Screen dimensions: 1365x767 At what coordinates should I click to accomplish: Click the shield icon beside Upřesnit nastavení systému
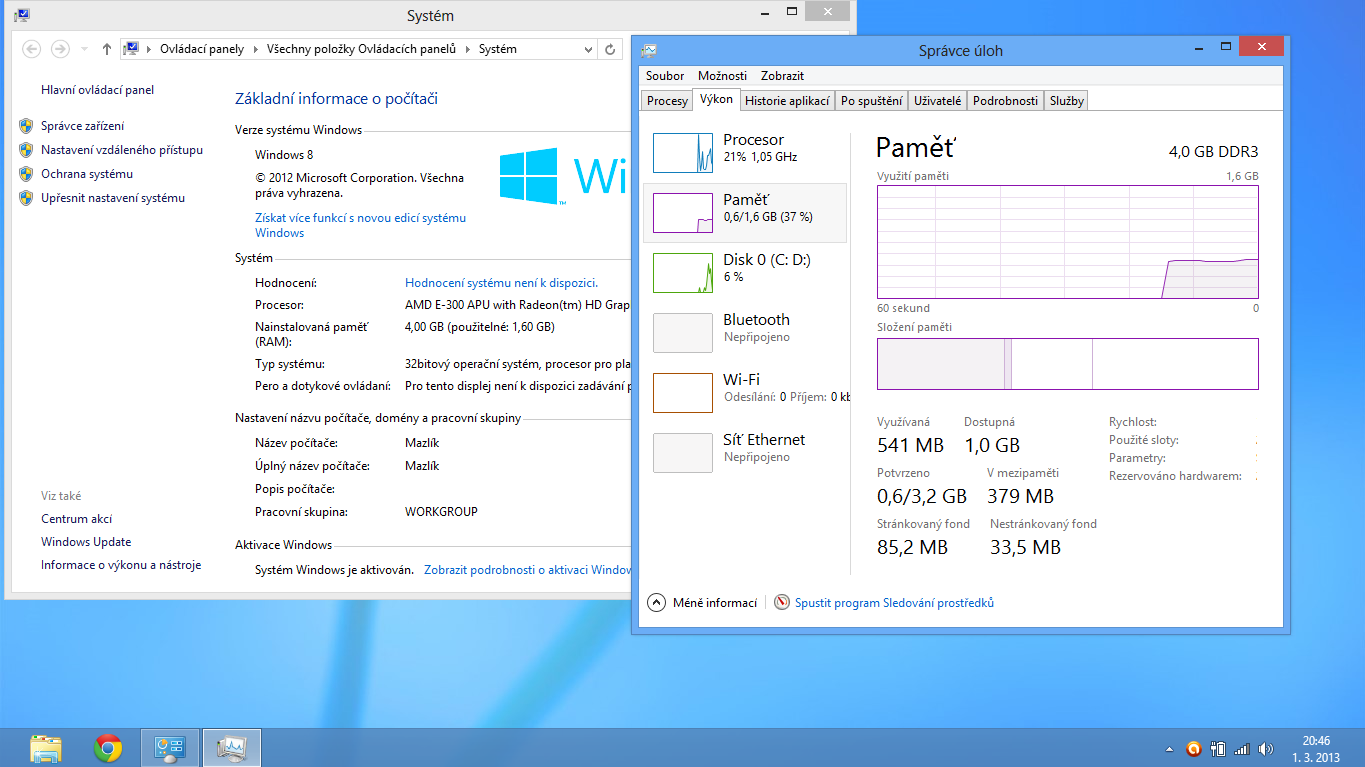[26, 198]
